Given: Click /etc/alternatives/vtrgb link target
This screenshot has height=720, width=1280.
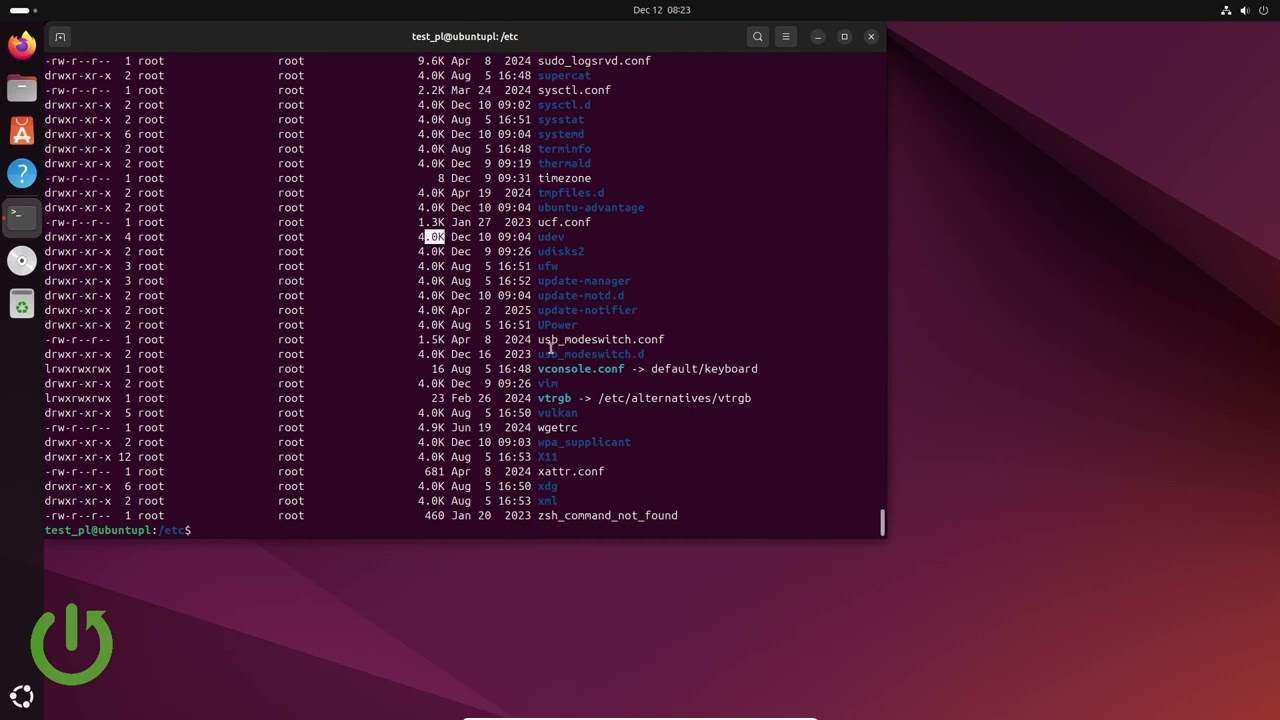Looking at the screenshot, I should point(674,398).
